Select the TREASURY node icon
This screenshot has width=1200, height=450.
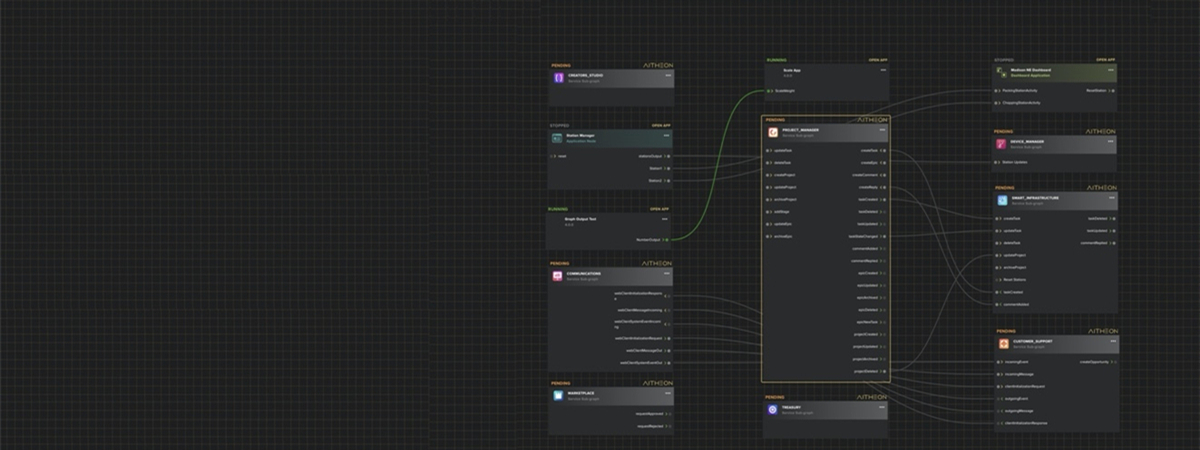pyautogui.click(x=773, y=410)
